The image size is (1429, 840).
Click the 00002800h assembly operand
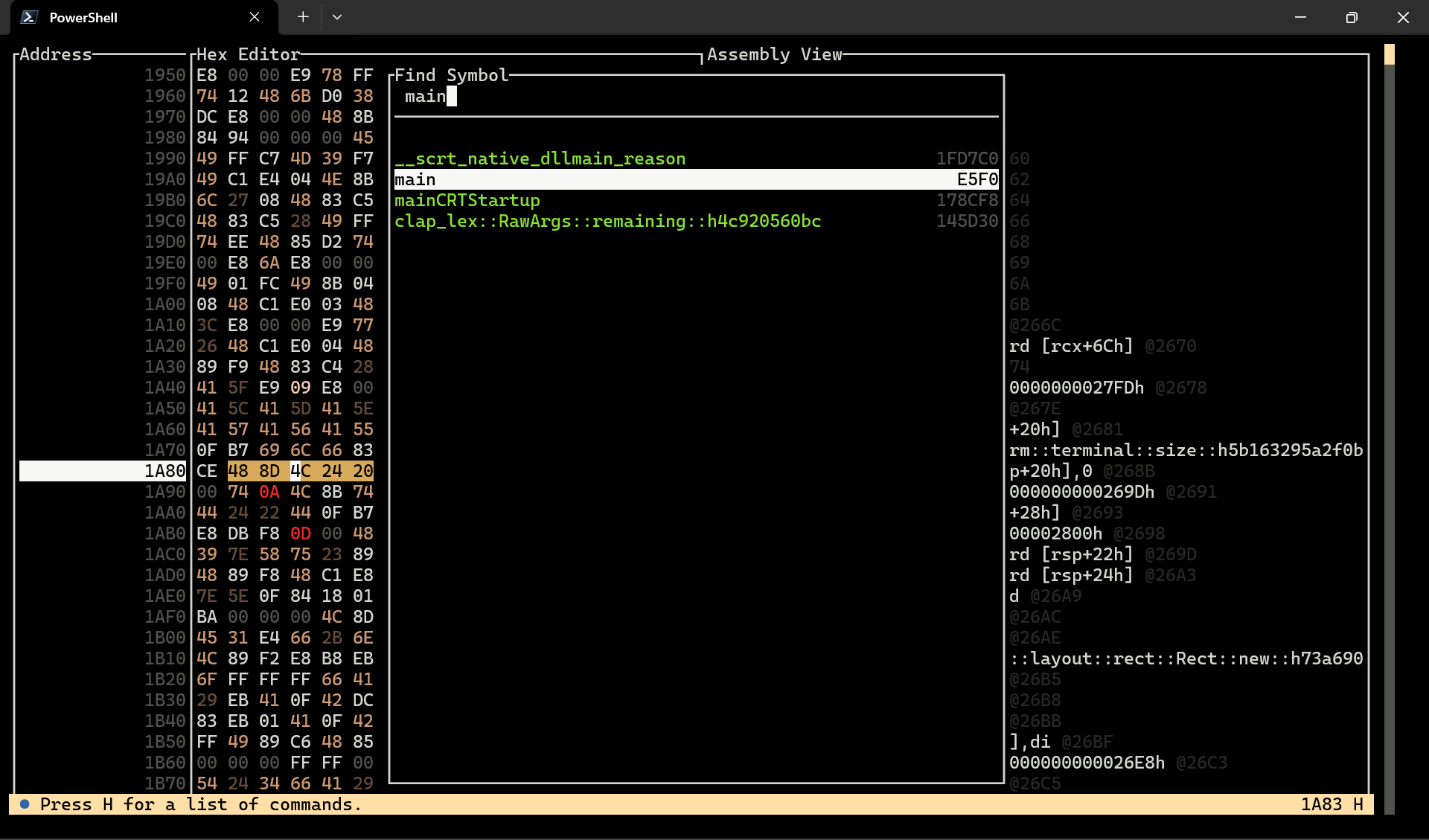[x=1055, y=533]
